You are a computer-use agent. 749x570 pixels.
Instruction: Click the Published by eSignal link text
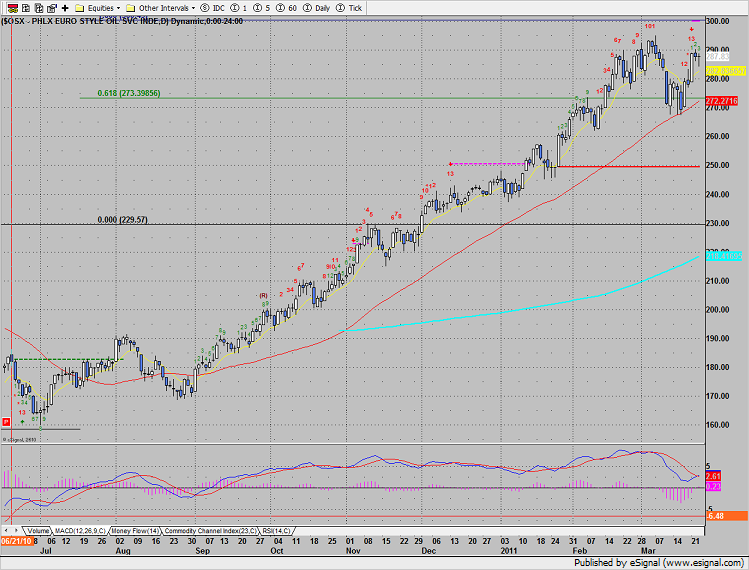658,563
